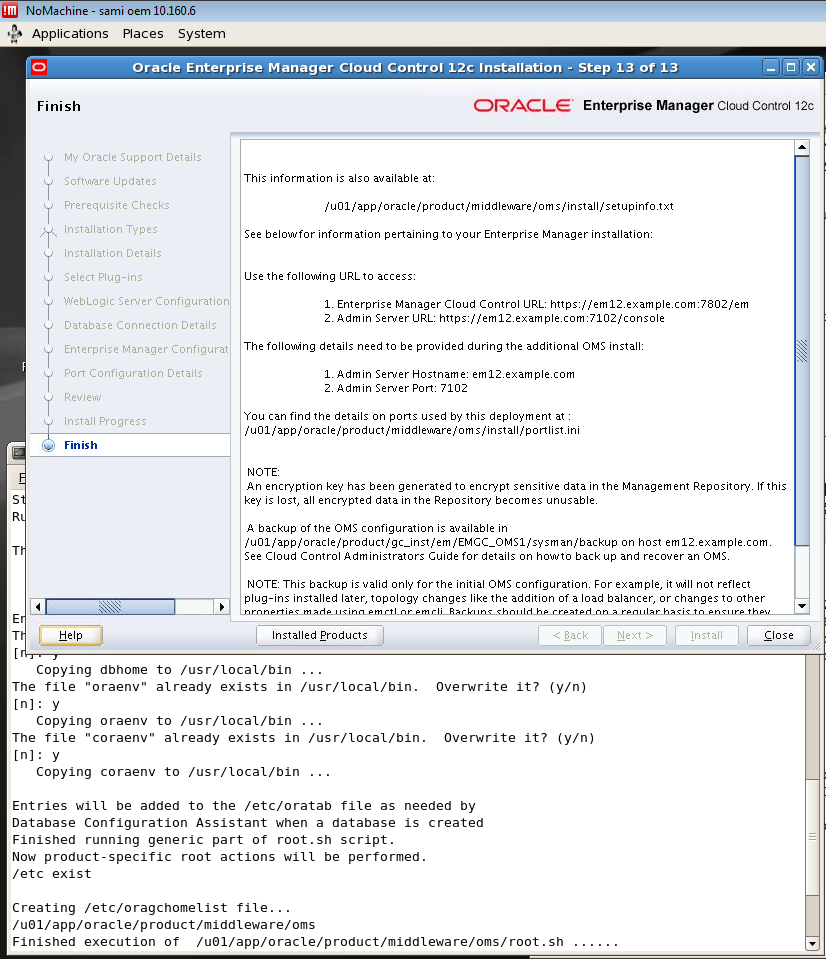
Task: Open Installed Products list
Action: point(320,635)
